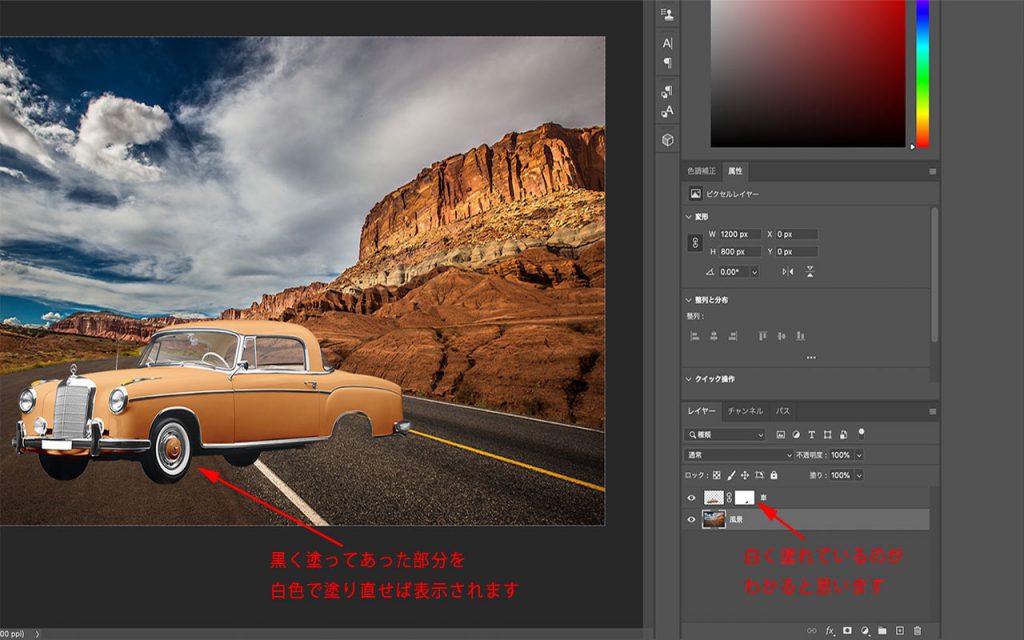1024x640 pixels.
Task: Click the rainbow hue slider strip
Action: (922, 73)
